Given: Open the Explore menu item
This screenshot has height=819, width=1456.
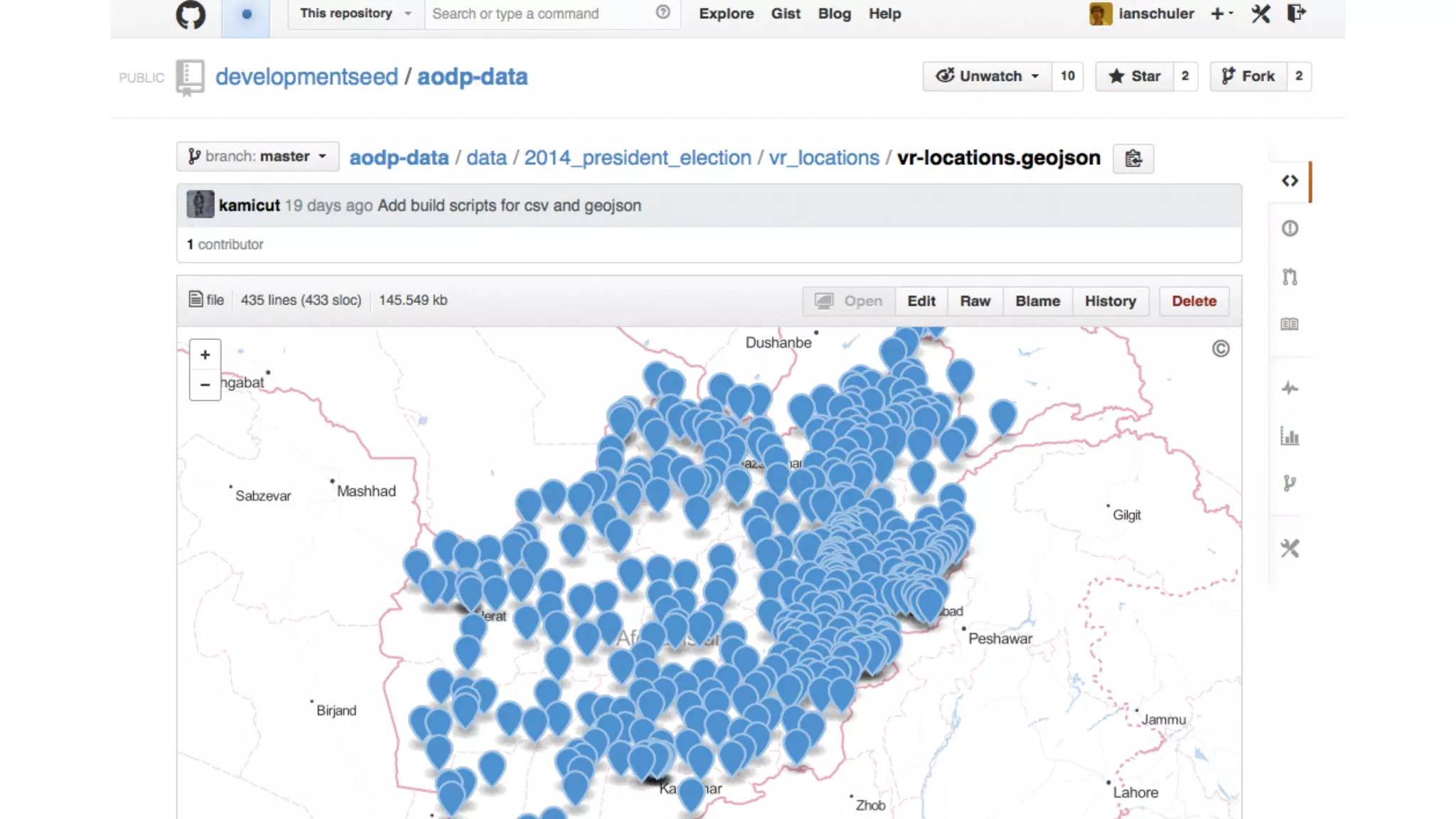Looking at the screenshot, I should (x=726, y=14).
